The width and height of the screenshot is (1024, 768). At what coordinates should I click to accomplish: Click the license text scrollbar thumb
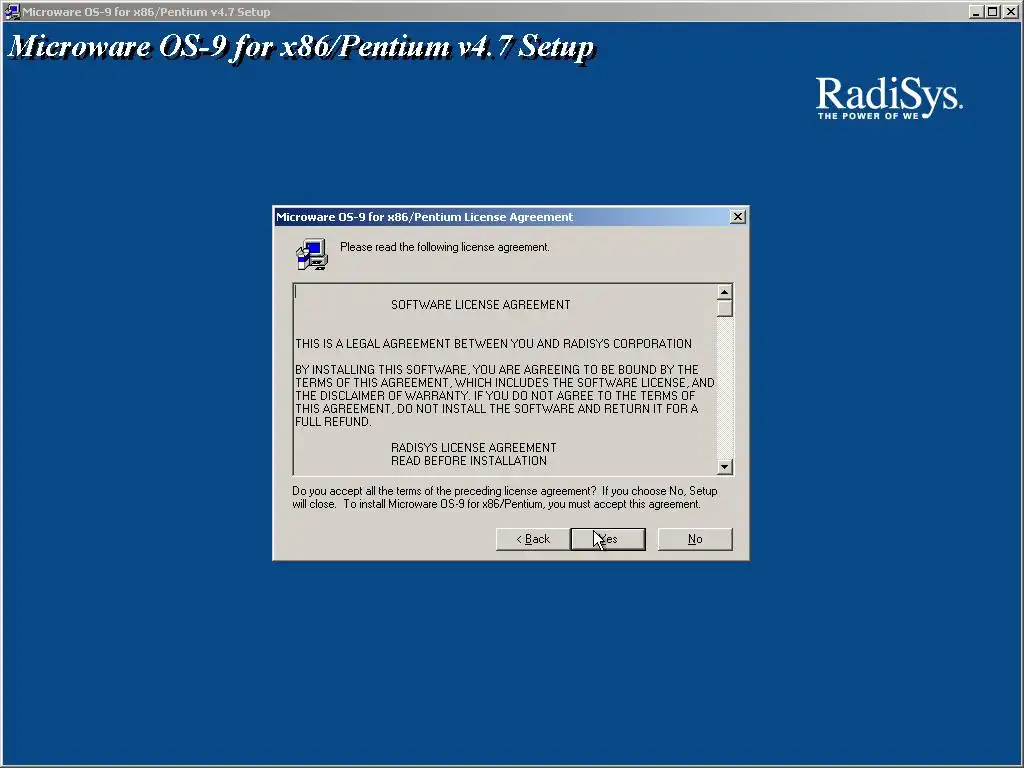click(x=724, y=308)
